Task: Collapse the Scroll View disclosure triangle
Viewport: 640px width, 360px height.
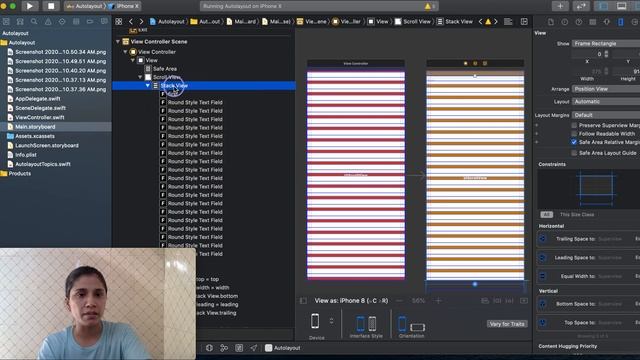Action: coord(140,77)
